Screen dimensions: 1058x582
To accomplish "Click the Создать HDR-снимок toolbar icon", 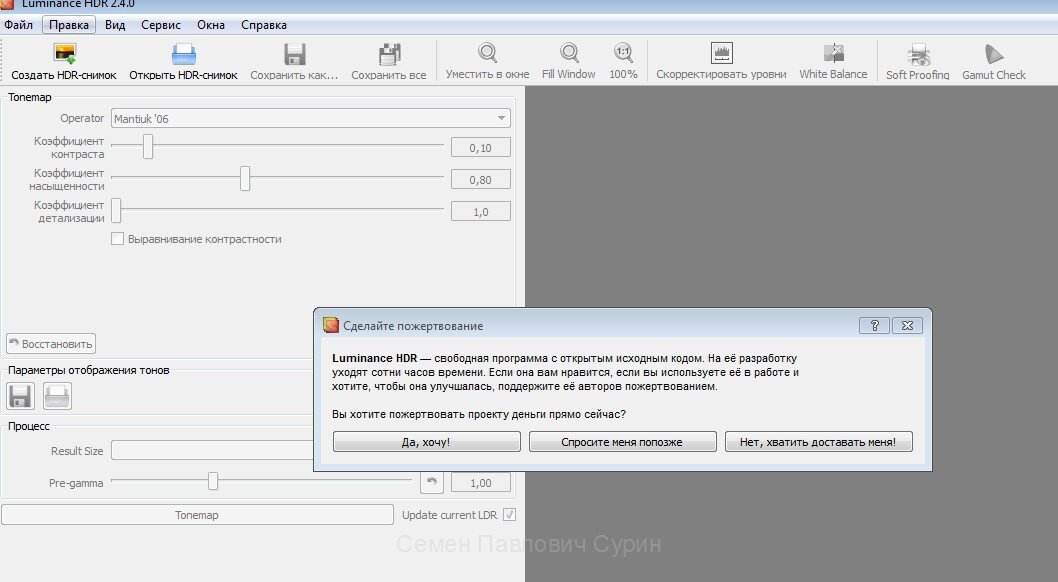I will (x=64, y=54).
